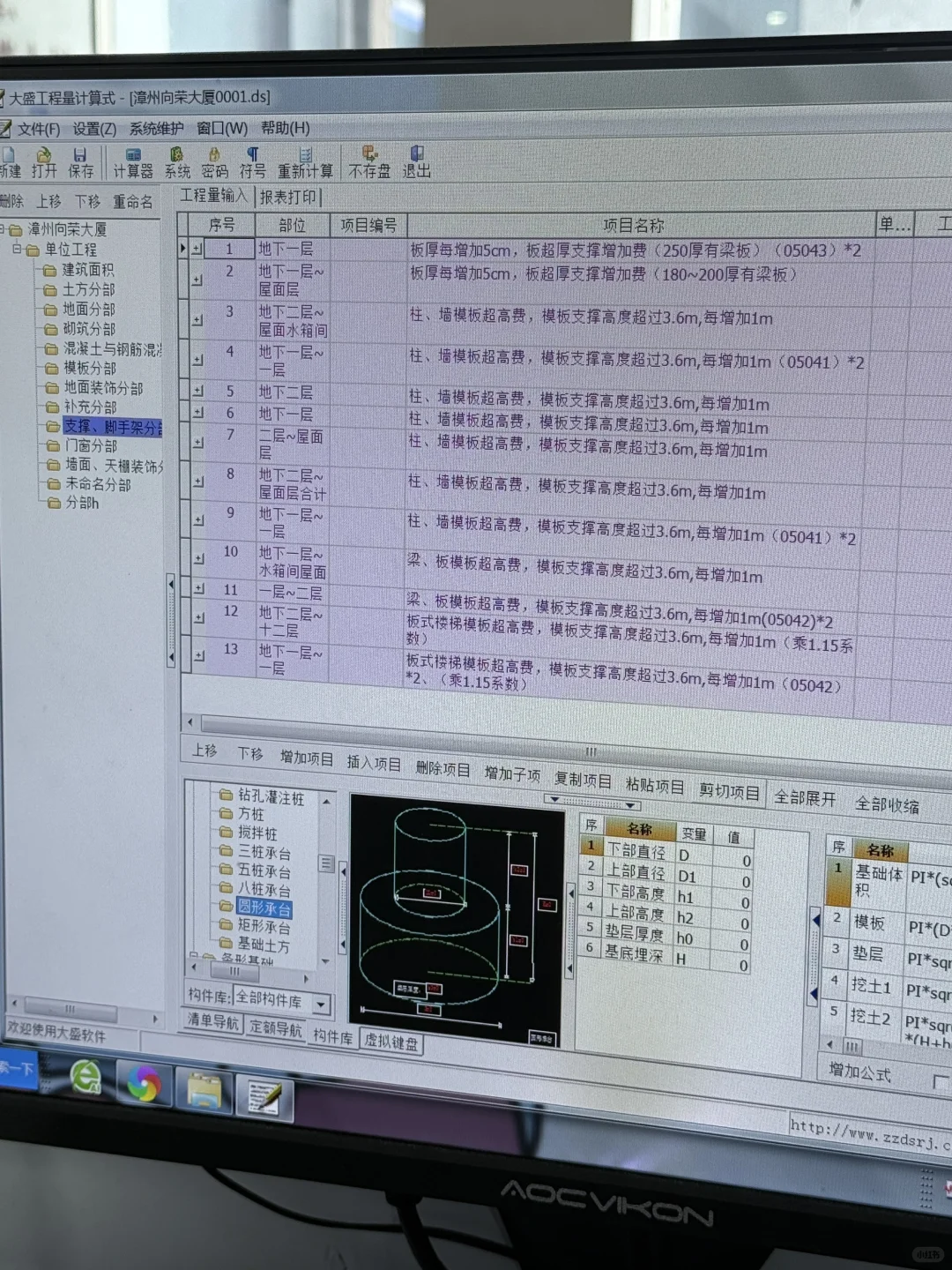This screenshot has width=952, height=1270.
Task: Open the 设置(Z) menu
Action: click(94, 129)
